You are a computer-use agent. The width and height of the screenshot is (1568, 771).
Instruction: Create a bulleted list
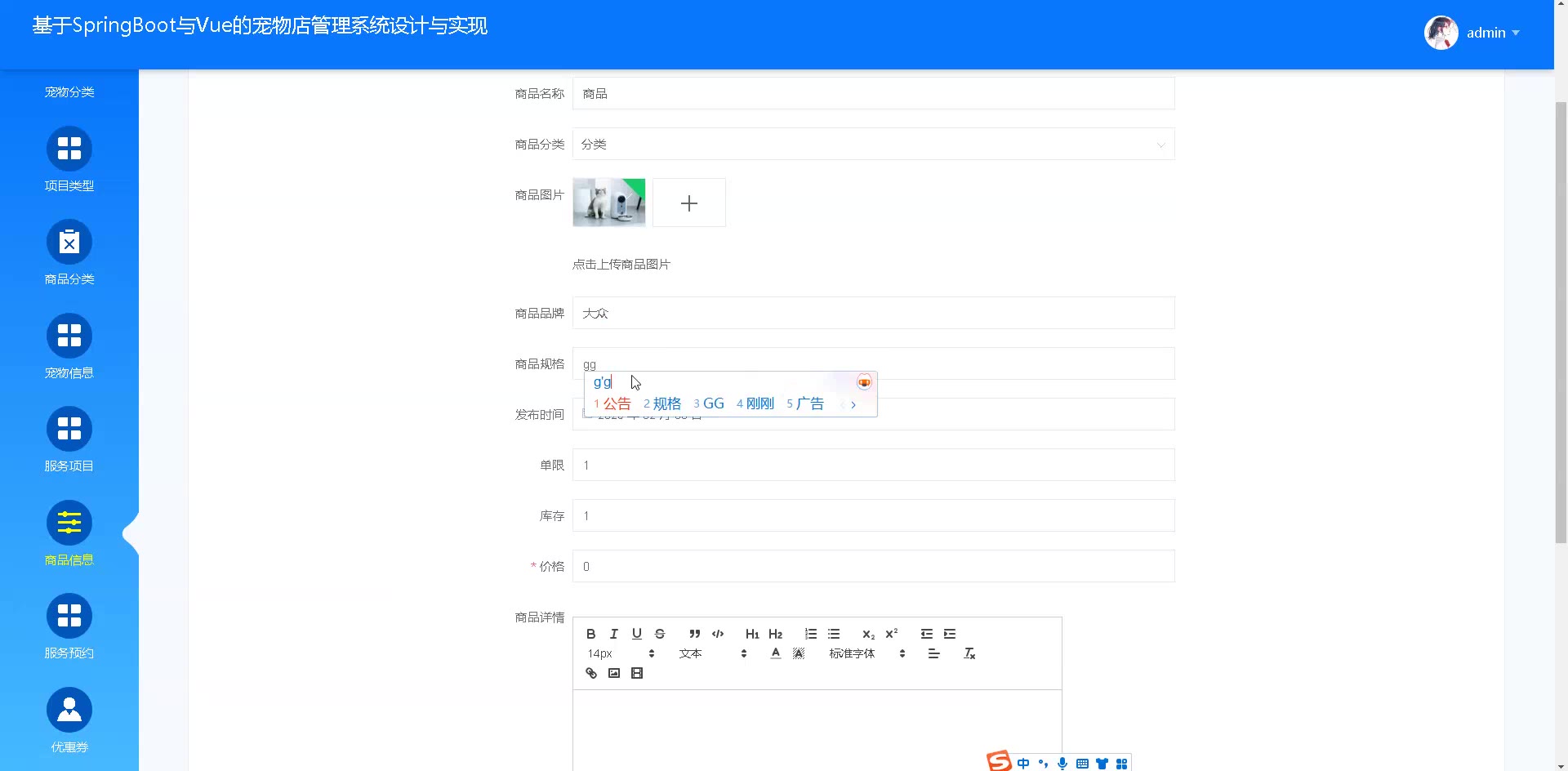(x=834, y=634)
